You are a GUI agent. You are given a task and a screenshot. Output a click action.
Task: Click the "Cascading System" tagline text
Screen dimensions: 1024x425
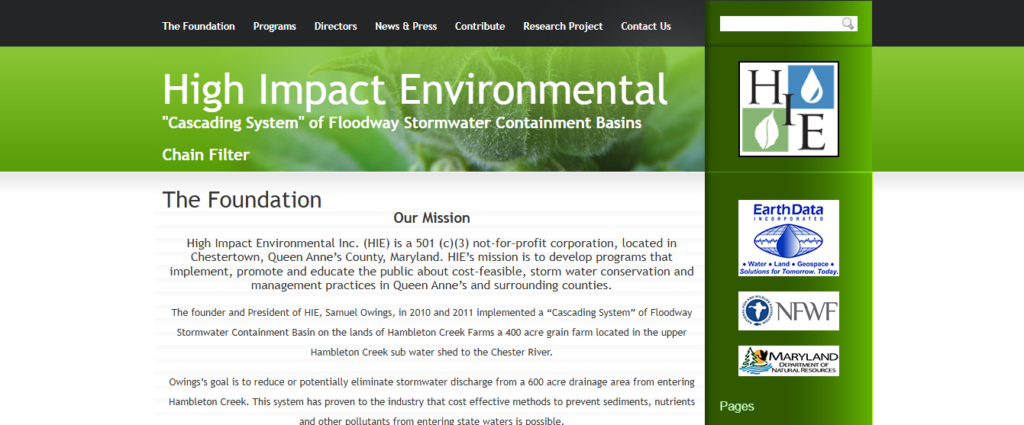click(401, 123)
